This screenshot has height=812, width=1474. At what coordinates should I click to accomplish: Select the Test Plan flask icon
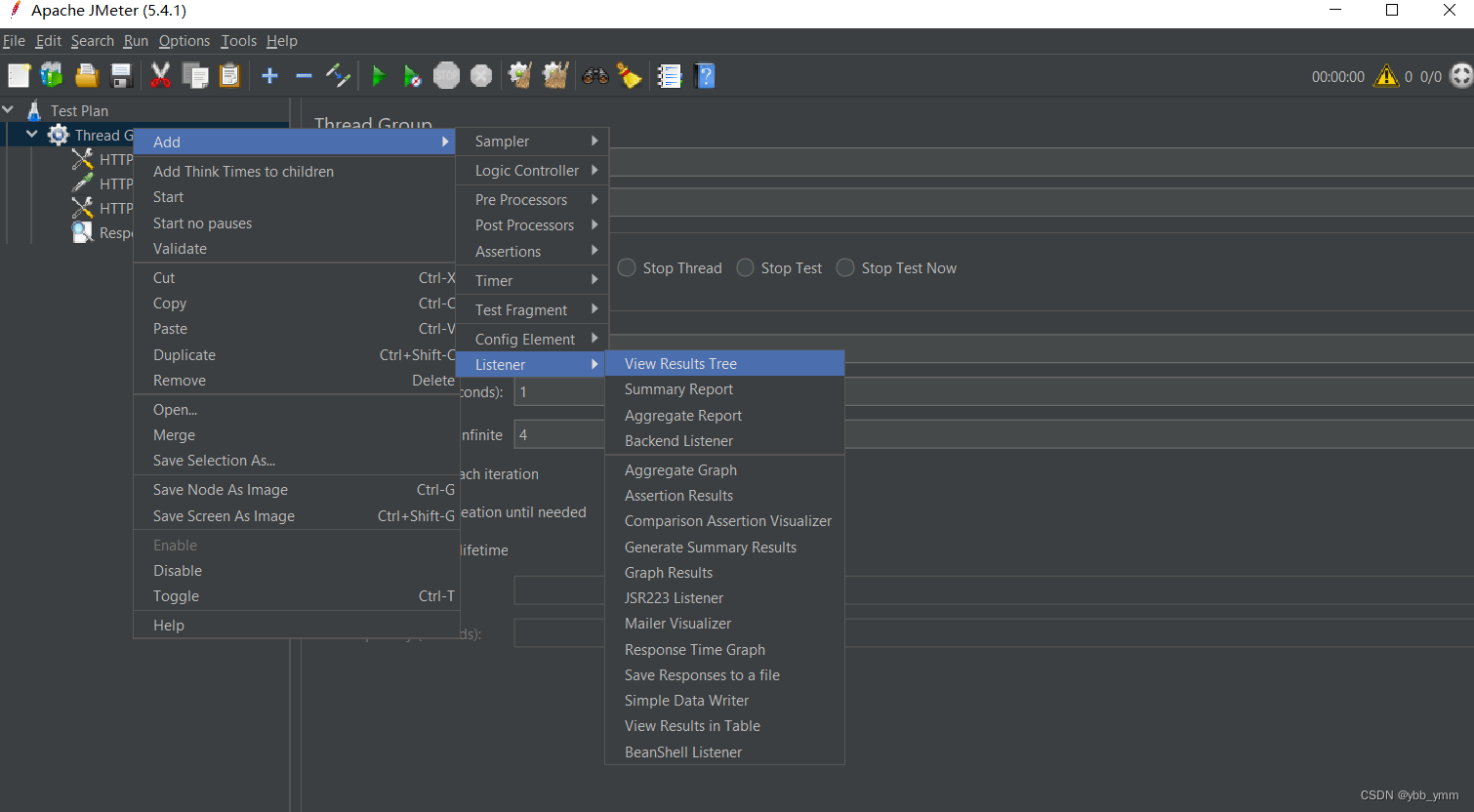pyautogui.click(x=34, y=110)
